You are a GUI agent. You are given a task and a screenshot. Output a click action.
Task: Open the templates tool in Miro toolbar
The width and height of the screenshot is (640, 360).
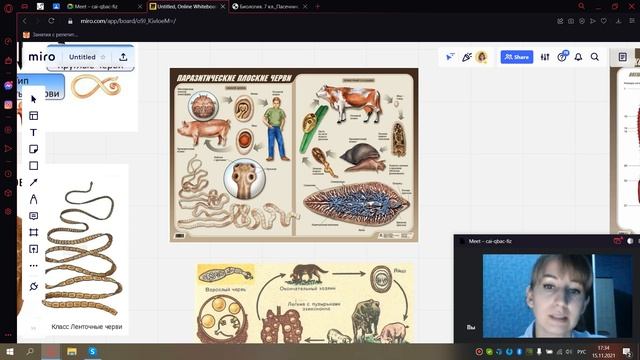point(33,116)
